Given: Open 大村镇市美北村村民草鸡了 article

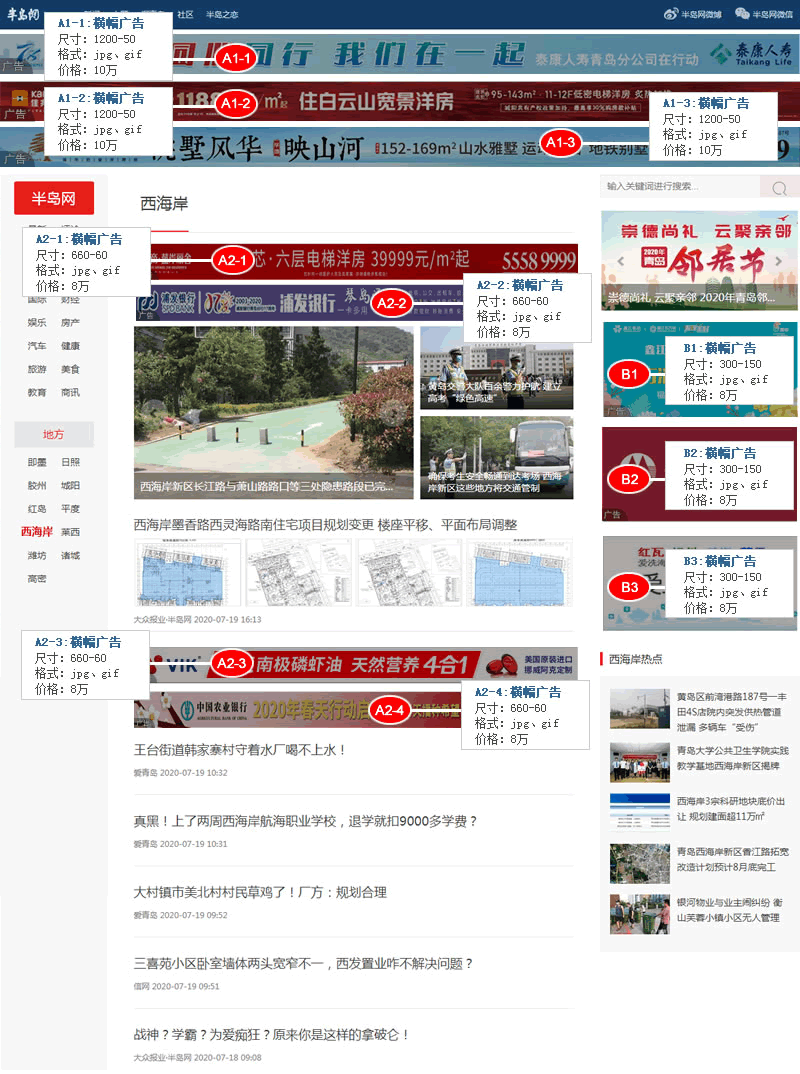Looking at the screenshot, I should click(x=260, y=893).
